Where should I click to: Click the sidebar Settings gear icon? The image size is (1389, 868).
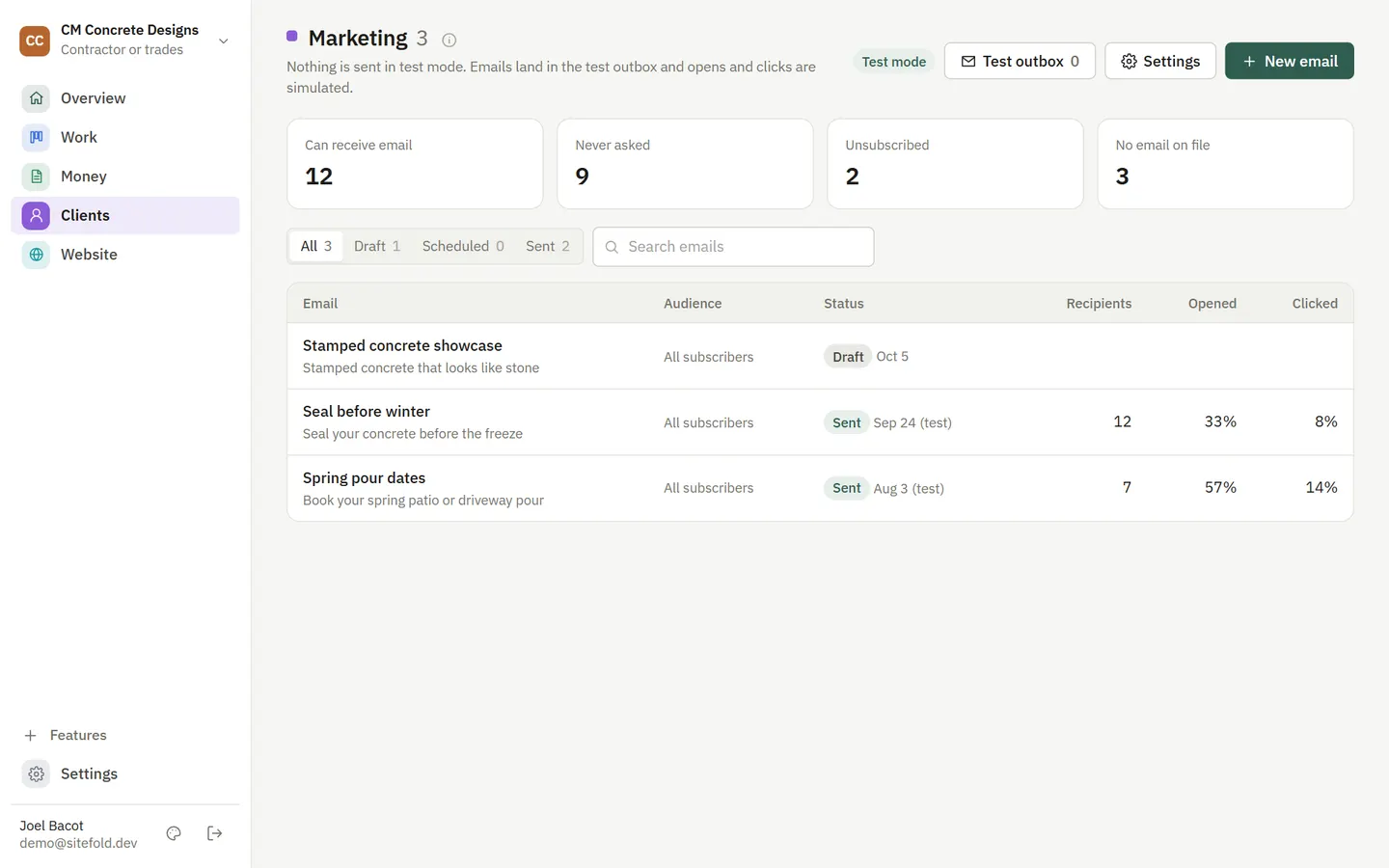pos(36,773)
